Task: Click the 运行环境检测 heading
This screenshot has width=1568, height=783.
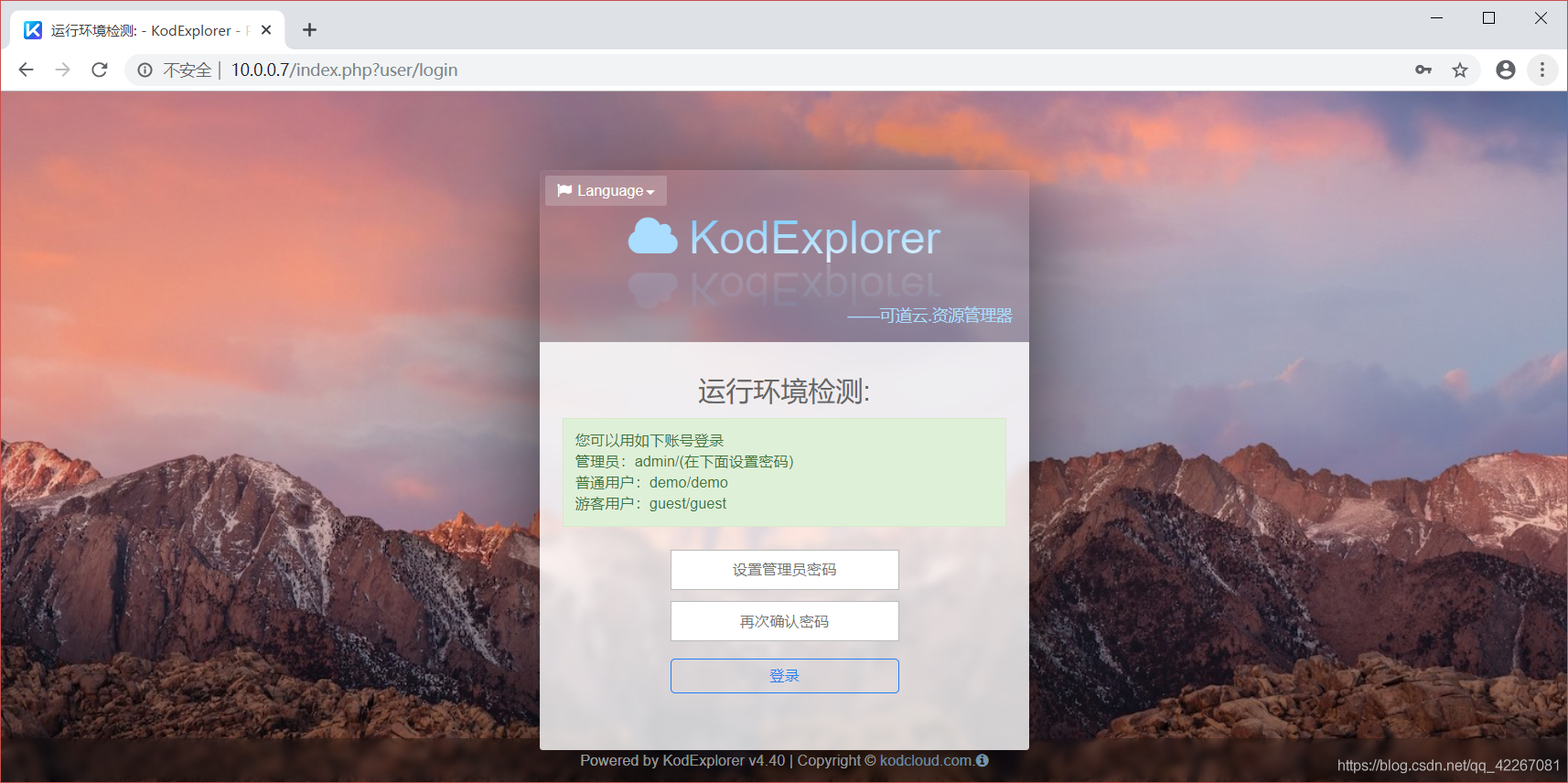Action: tap(784, 391)
